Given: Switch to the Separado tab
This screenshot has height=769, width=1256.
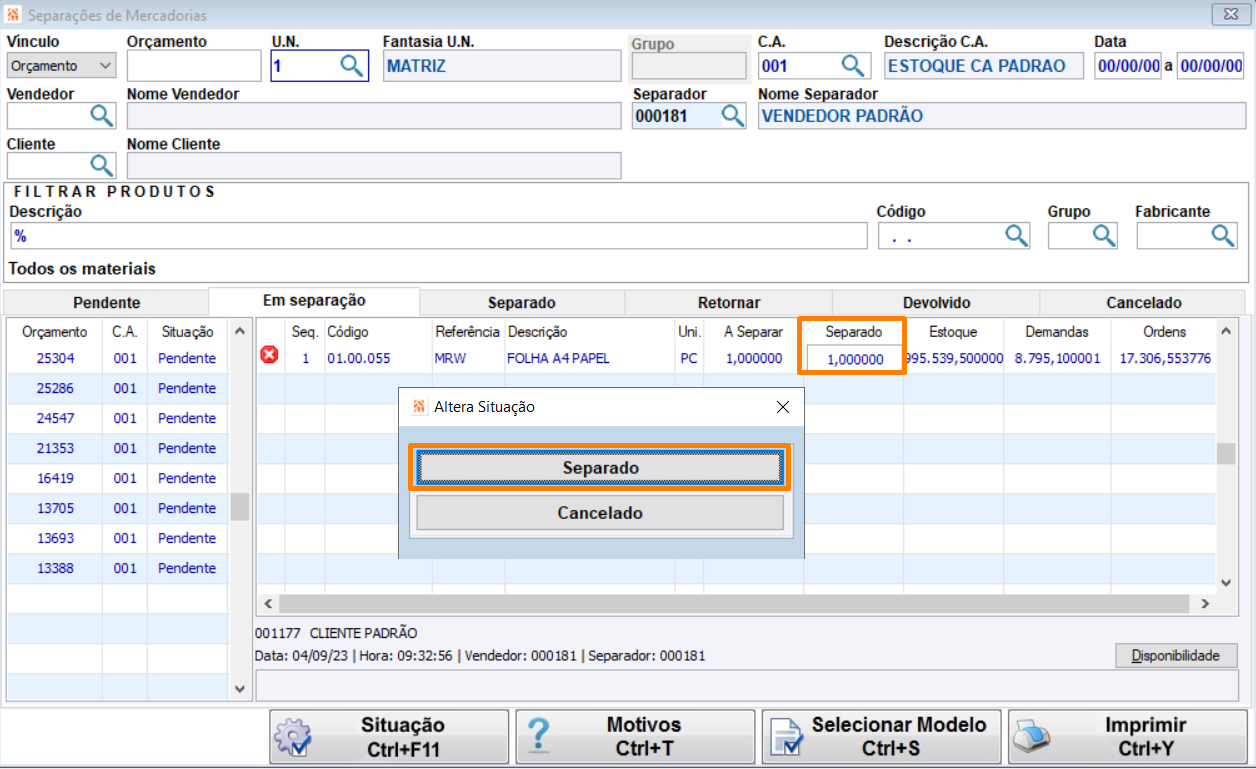Looking at the screenshot, I should [x=522, y=302].
